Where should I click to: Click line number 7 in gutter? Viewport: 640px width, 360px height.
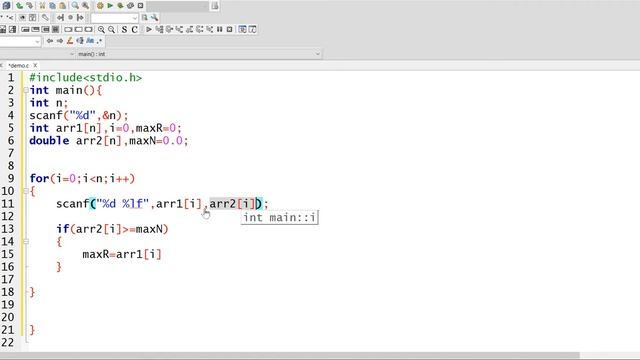point(11,153)
